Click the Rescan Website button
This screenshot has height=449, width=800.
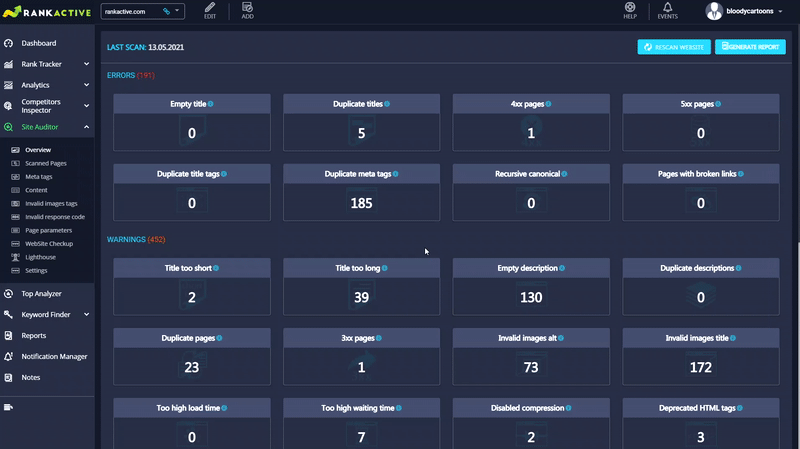coord(674,47)
